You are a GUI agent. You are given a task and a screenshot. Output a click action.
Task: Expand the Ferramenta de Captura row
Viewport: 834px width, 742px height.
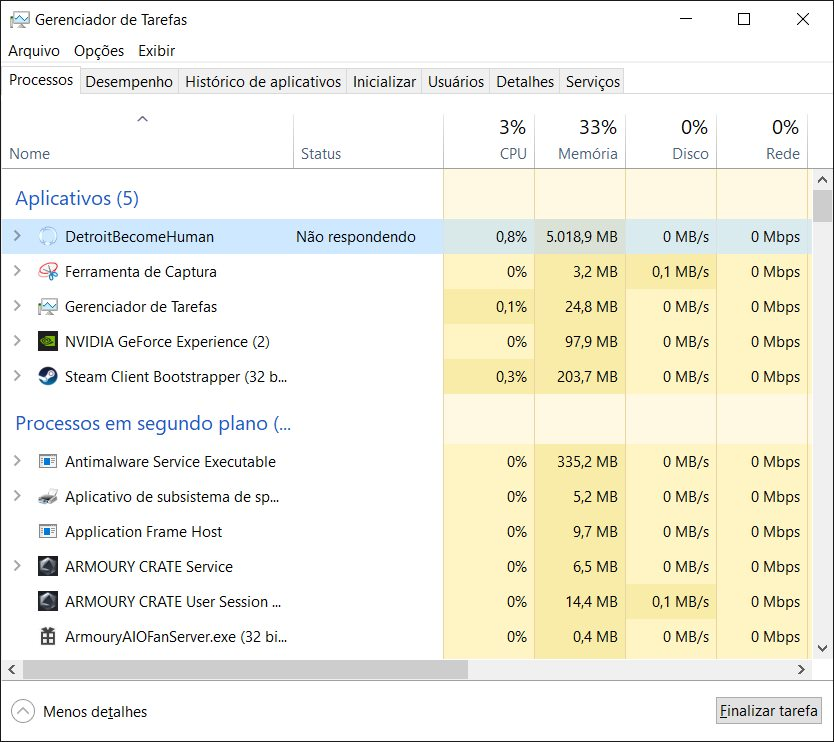(17, 271)
